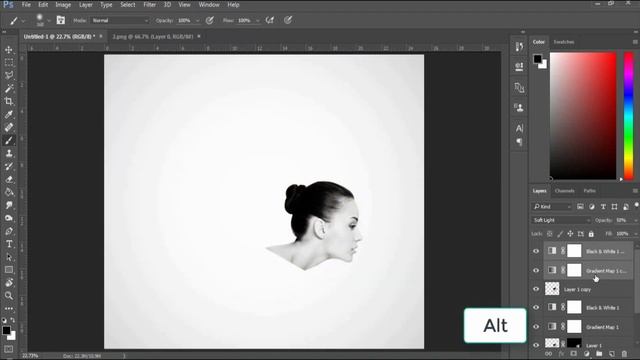Open the Soft Light blend mode dropdown

pos(561,220)
